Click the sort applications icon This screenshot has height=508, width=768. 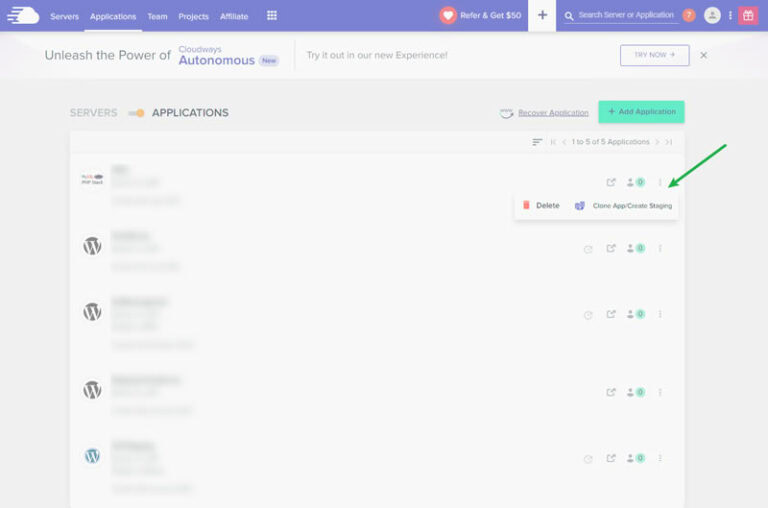(x=537, y=142)
